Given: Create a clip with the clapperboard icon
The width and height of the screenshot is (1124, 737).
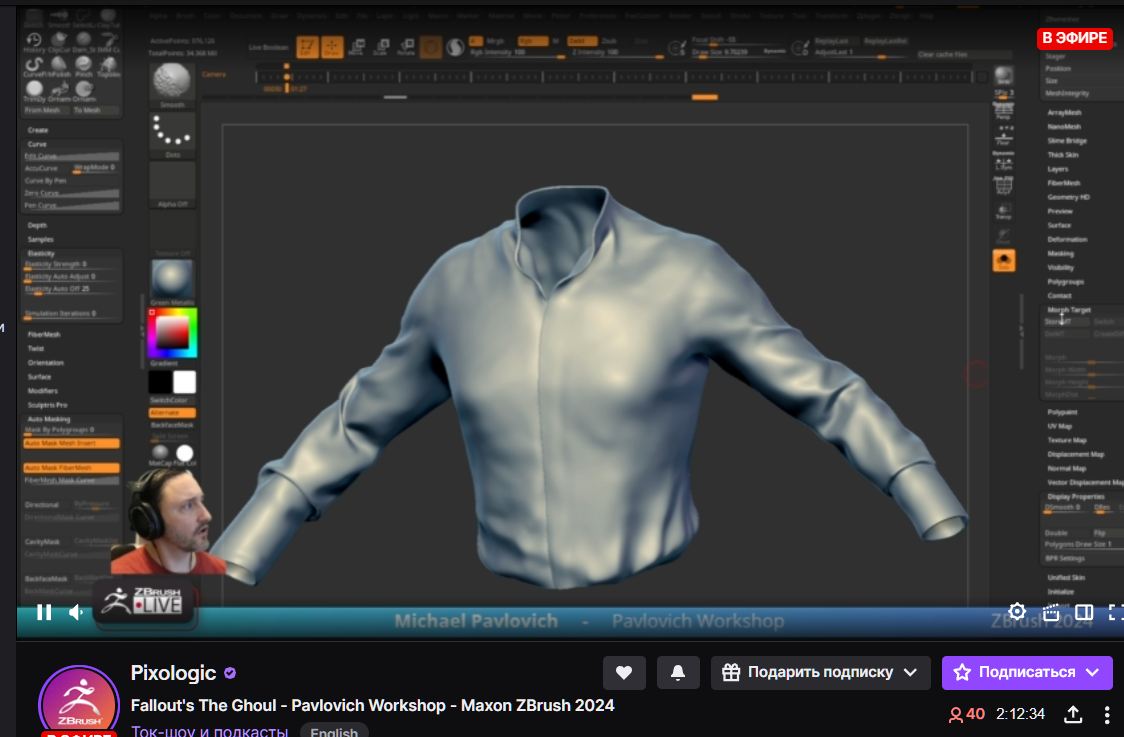Looking at the screenshot, I should click(1050, 612).
